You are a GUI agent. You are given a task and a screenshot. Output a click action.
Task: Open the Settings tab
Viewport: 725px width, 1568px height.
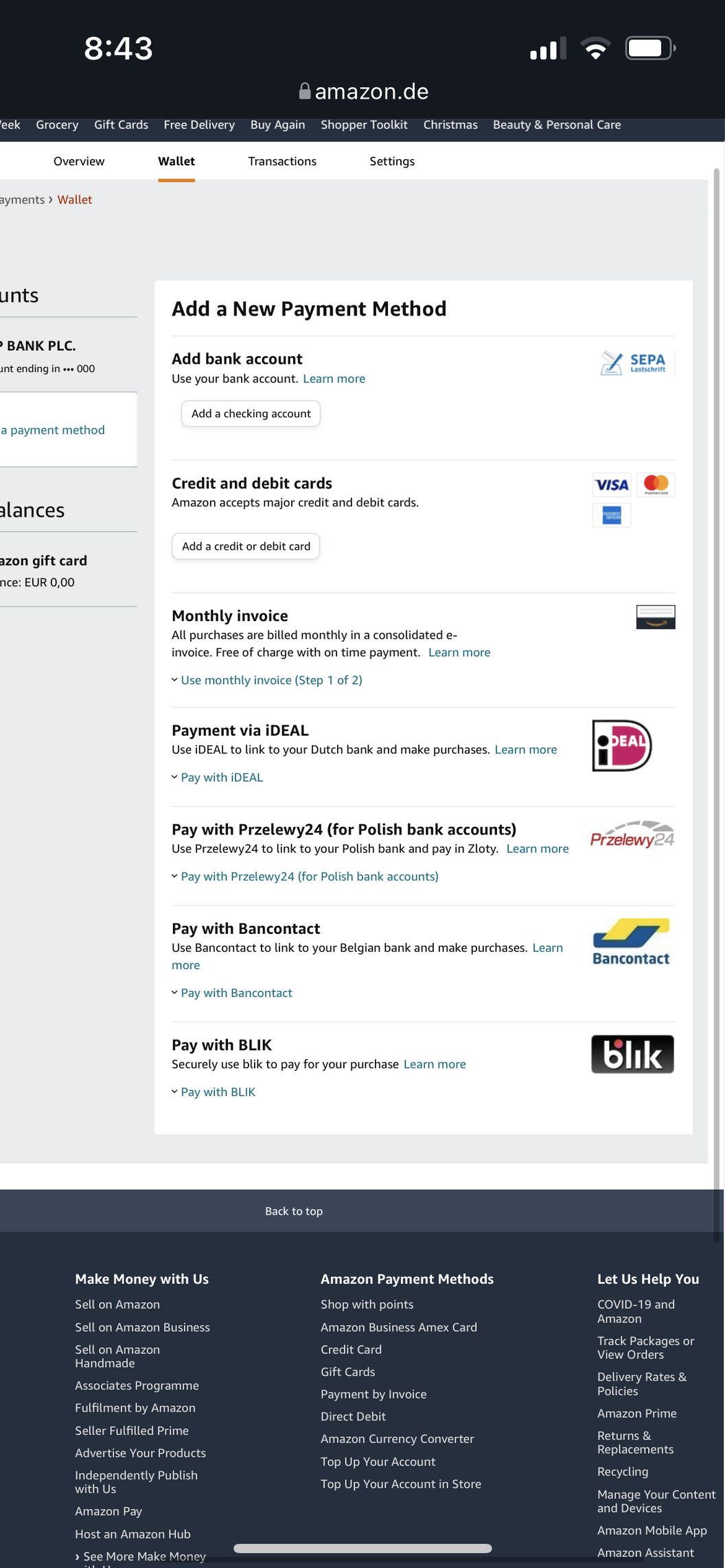point(392,161)
